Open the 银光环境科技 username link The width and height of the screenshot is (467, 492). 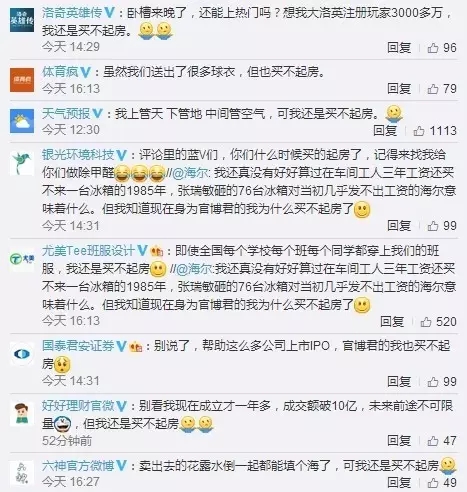click(78, 155)
